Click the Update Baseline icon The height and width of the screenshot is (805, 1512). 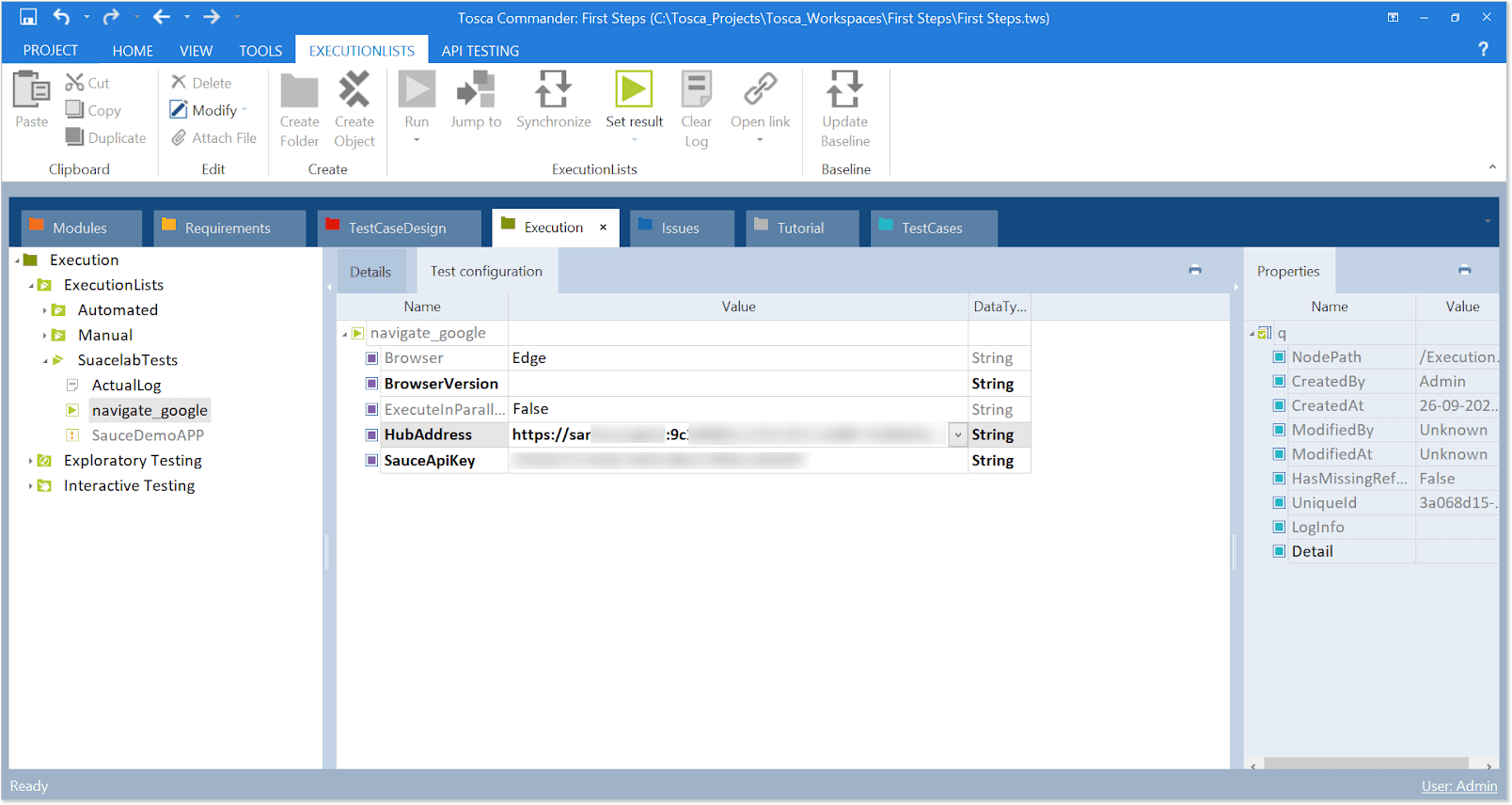tap(844, 90)
